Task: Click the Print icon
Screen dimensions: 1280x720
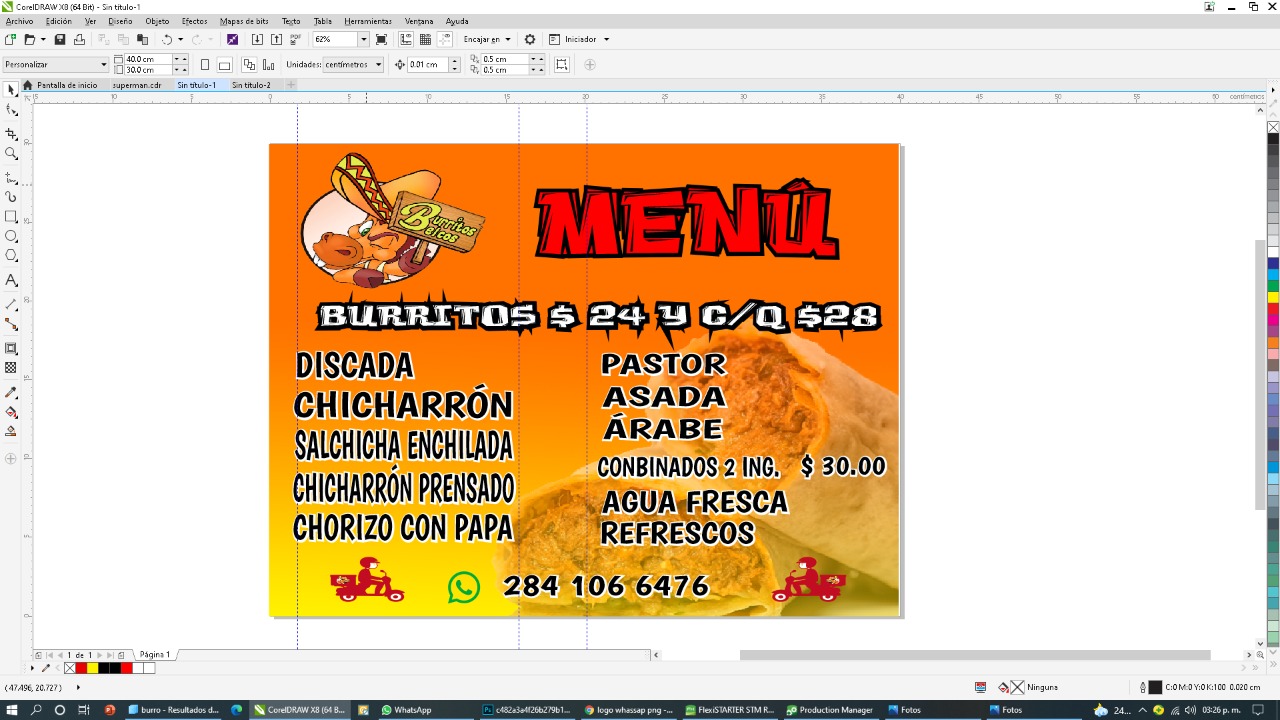Action: 79,40
